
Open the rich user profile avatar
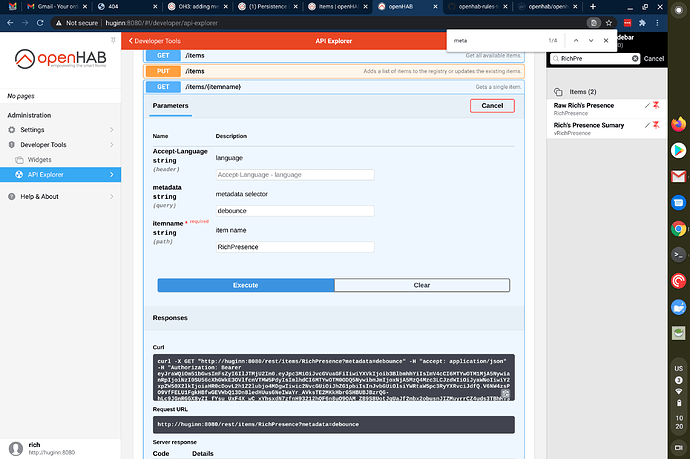click(16, 448)
